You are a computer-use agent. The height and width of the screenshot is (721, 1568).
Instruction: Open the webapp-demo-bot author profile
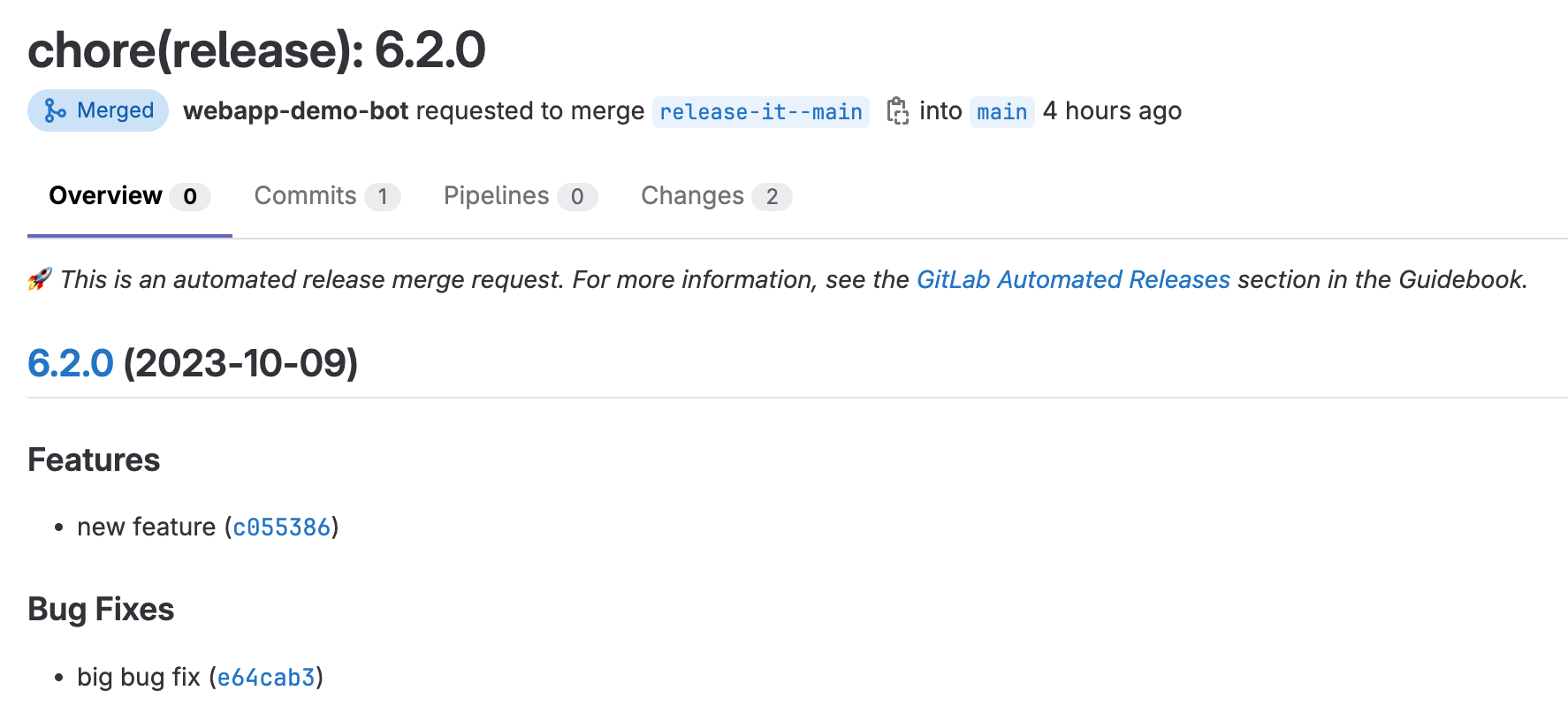click(x=295, y=111)
